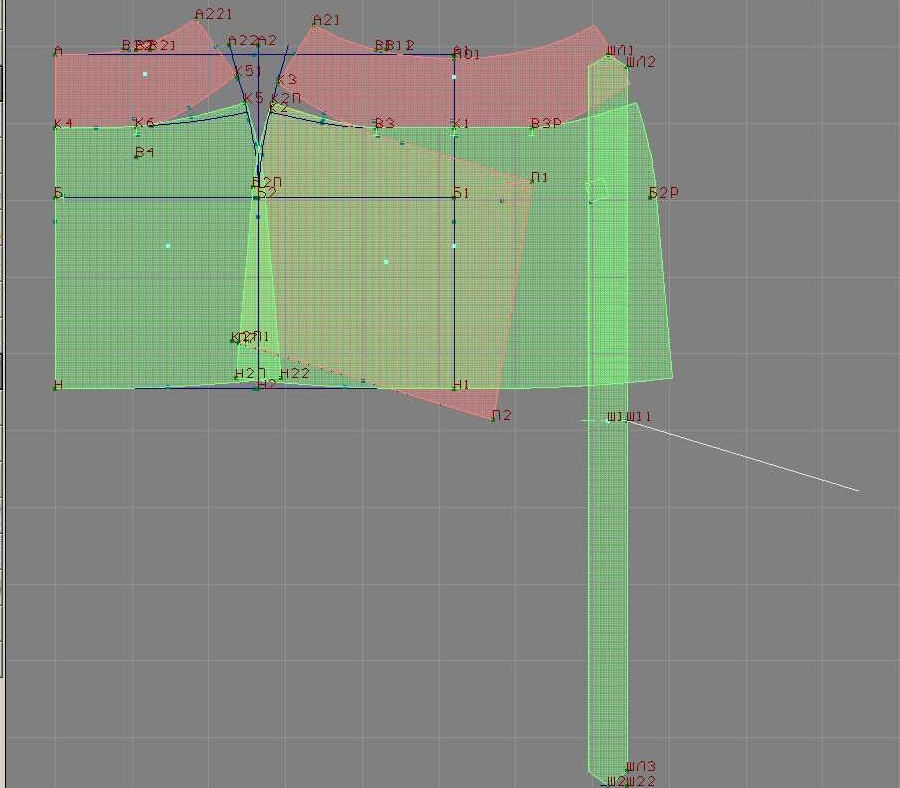Click the point labeled K4
The height and width of the screenshot is (788, 900).
click(x=56, y=127)
